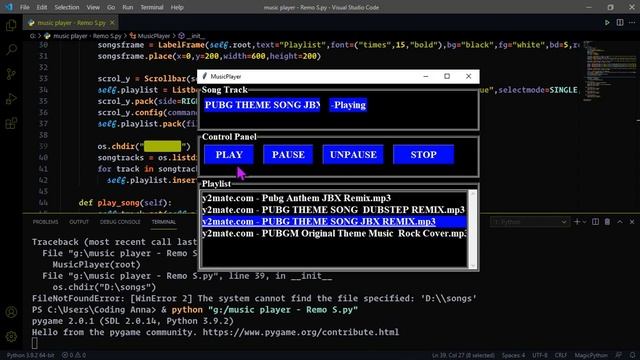Click breadcrumb file music player - Remo S.py
Viewport: 640px width, 360px height.
click(83, 36)
